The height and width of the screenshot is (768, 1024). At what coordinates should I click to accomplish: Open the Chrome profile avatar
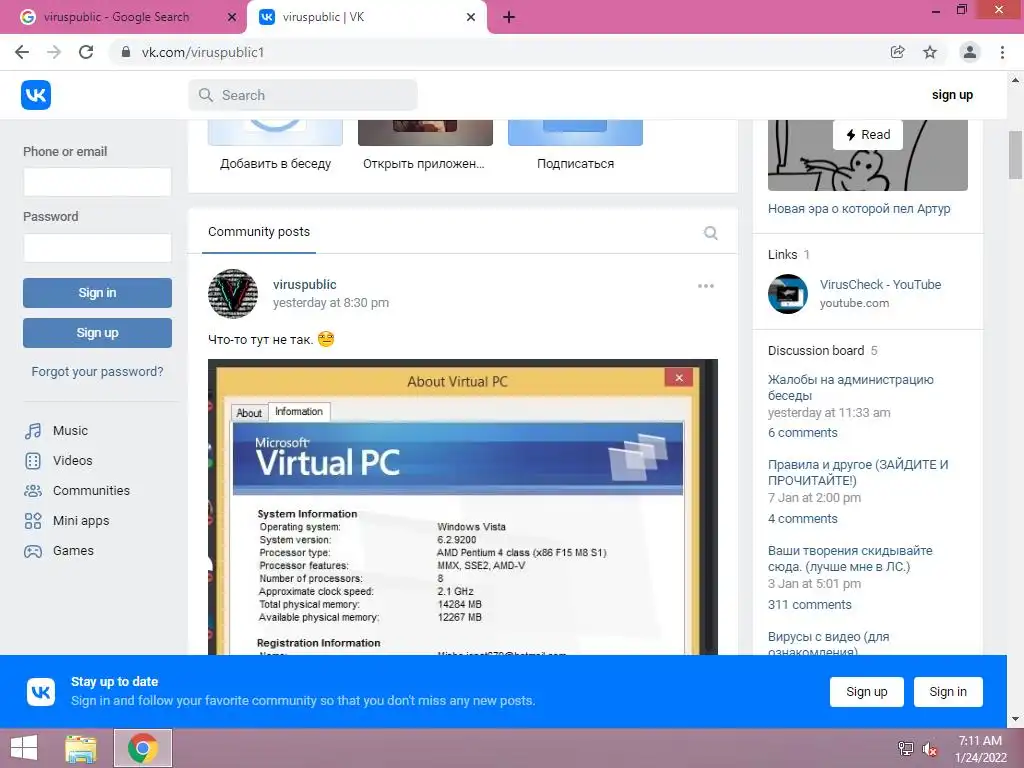pos(970,52)
